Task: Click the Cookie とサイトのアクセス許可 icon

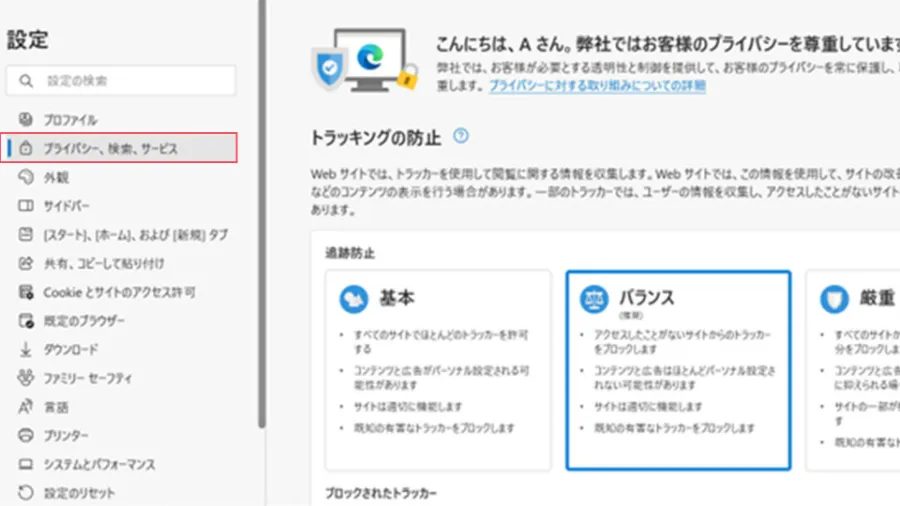Action: pos(26,292)
